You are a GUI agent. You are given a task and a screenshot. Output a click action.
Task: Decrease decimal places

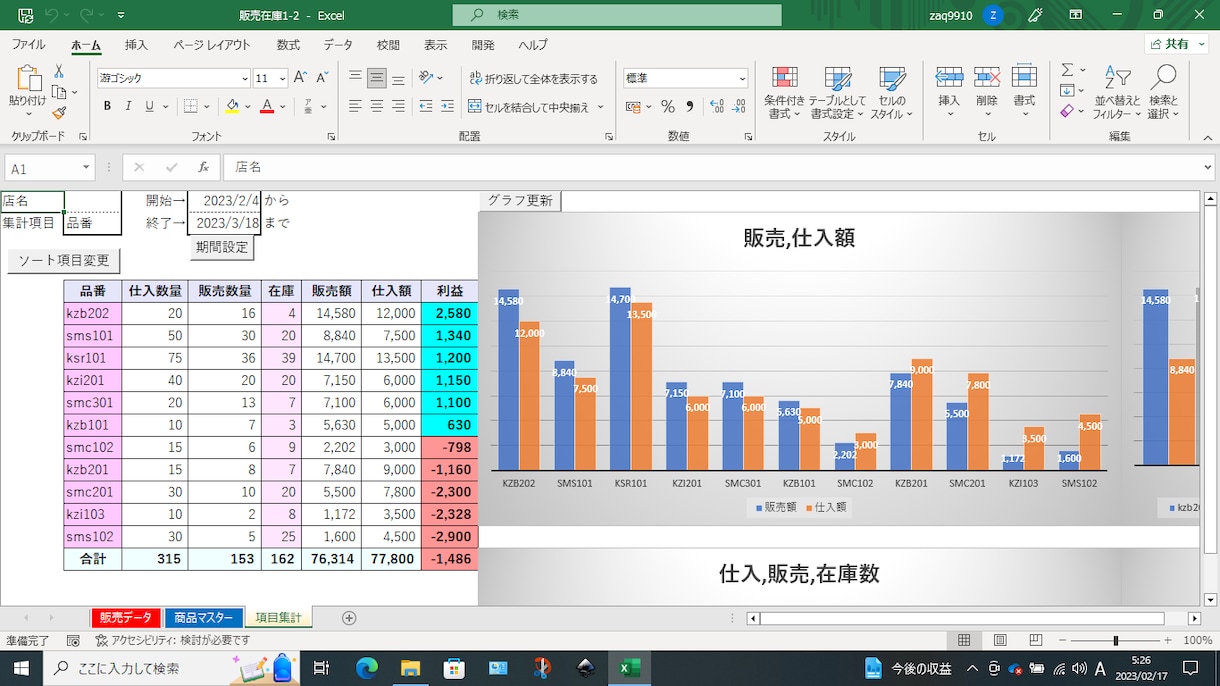tap(739, 106)
